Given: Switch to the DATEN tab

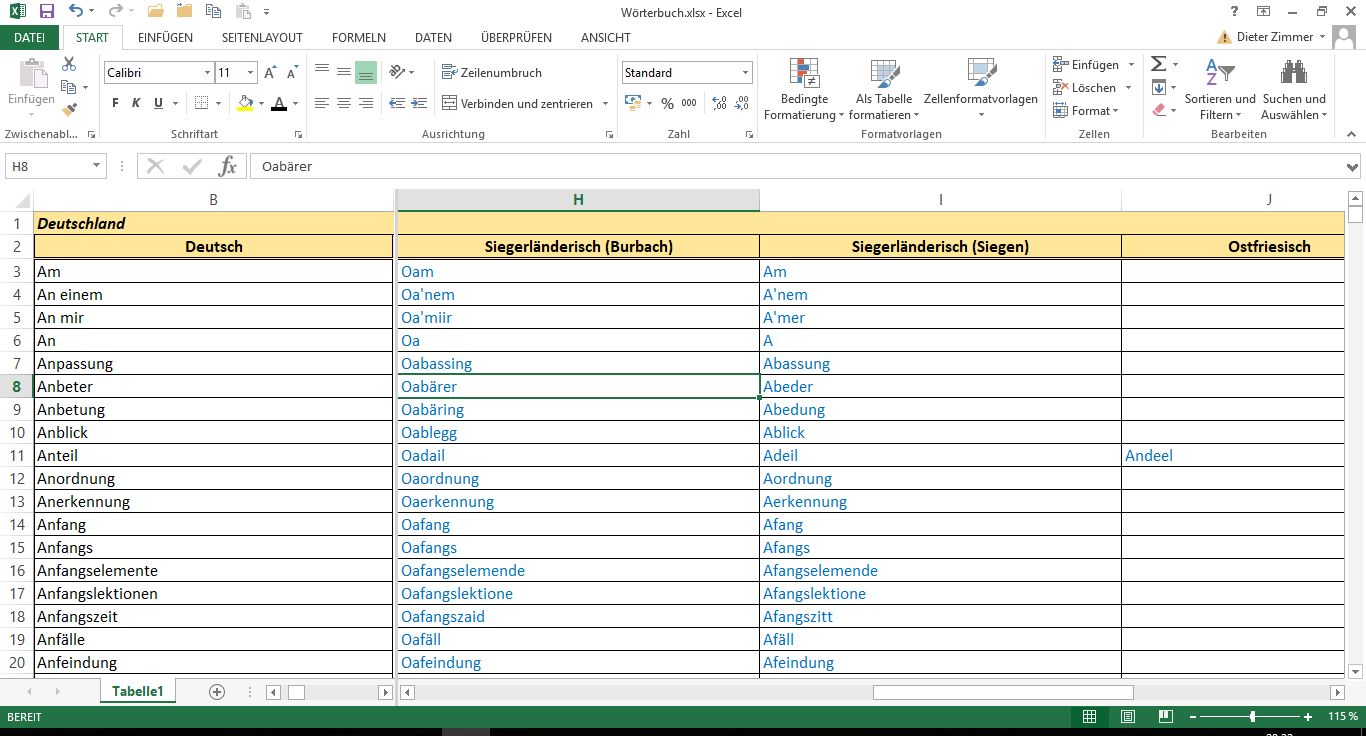Looking at the screenshot, I should pos(433,37).
